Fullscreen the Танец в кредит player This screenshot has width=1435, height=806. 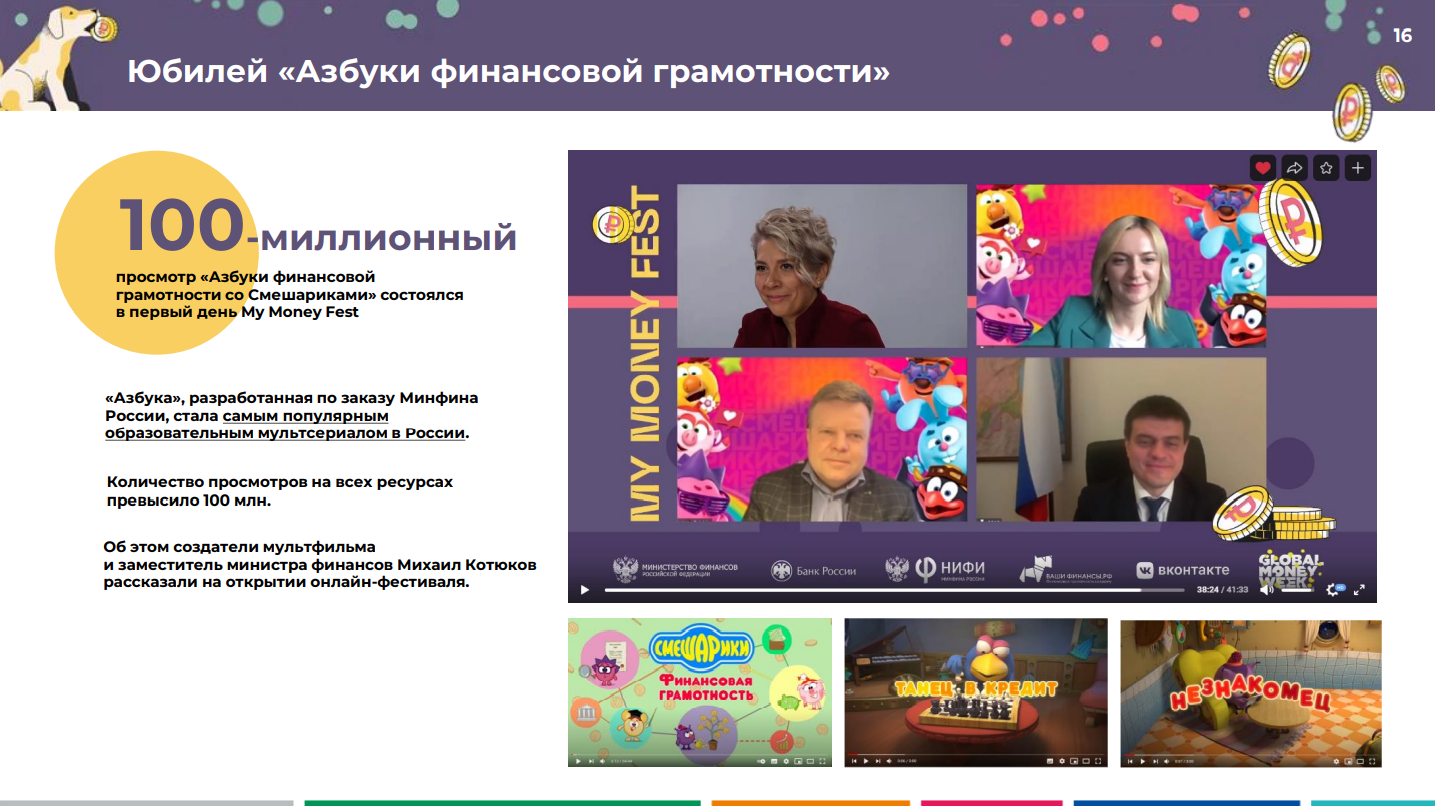pos(1098,761)
